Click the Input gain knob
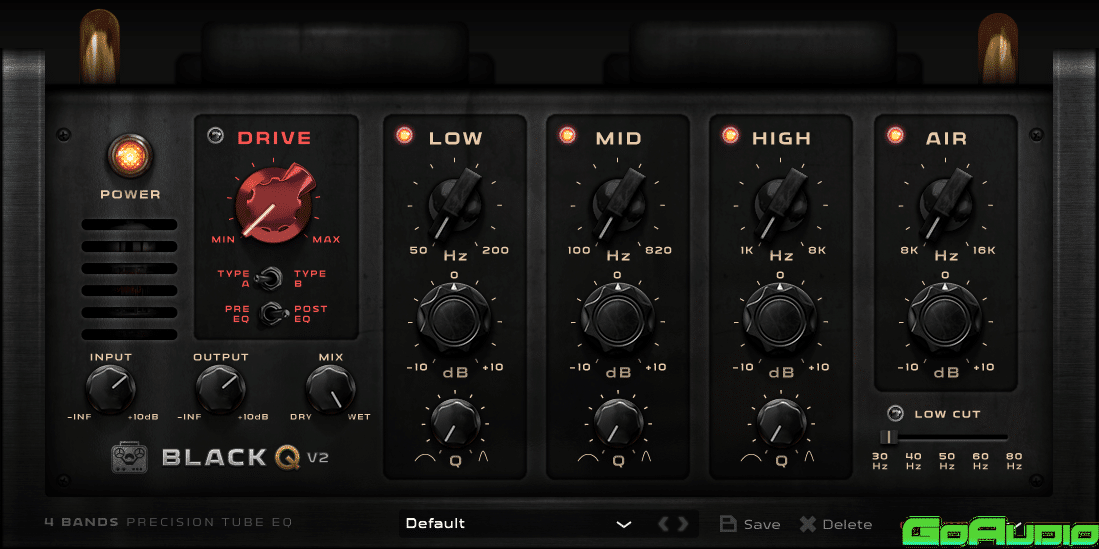 [110, 388]
